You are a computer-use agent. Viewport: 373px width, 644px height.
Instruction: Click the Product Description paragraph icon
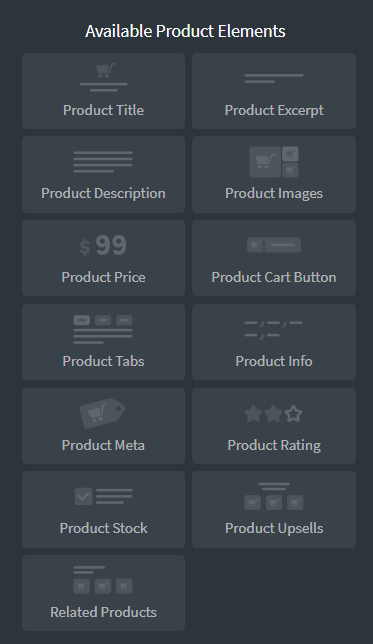[x=103, y=162]
